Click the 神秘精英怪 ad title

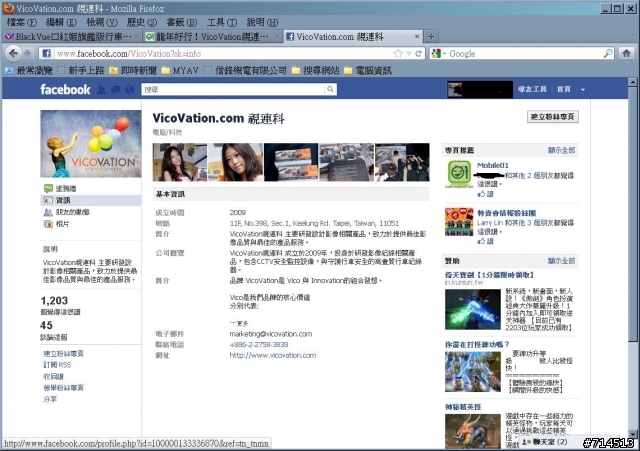click(x=463, y=407)
